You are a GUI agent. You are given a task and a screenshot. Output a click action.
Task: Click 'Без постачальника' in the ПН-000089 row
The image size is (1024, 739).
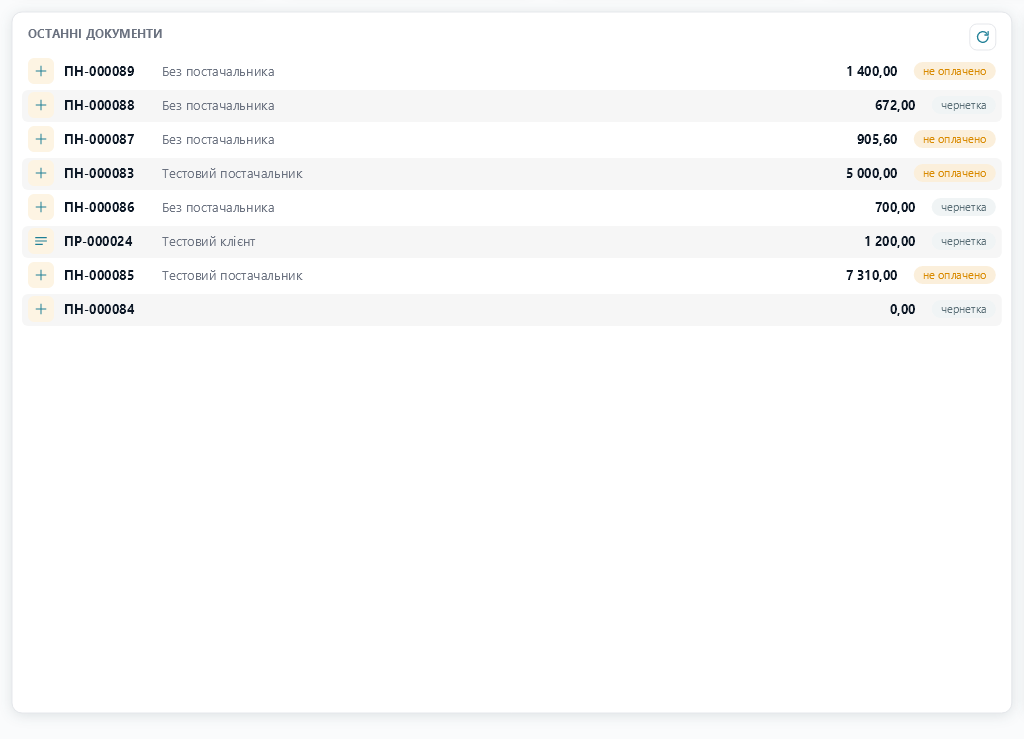coord(218,71)
